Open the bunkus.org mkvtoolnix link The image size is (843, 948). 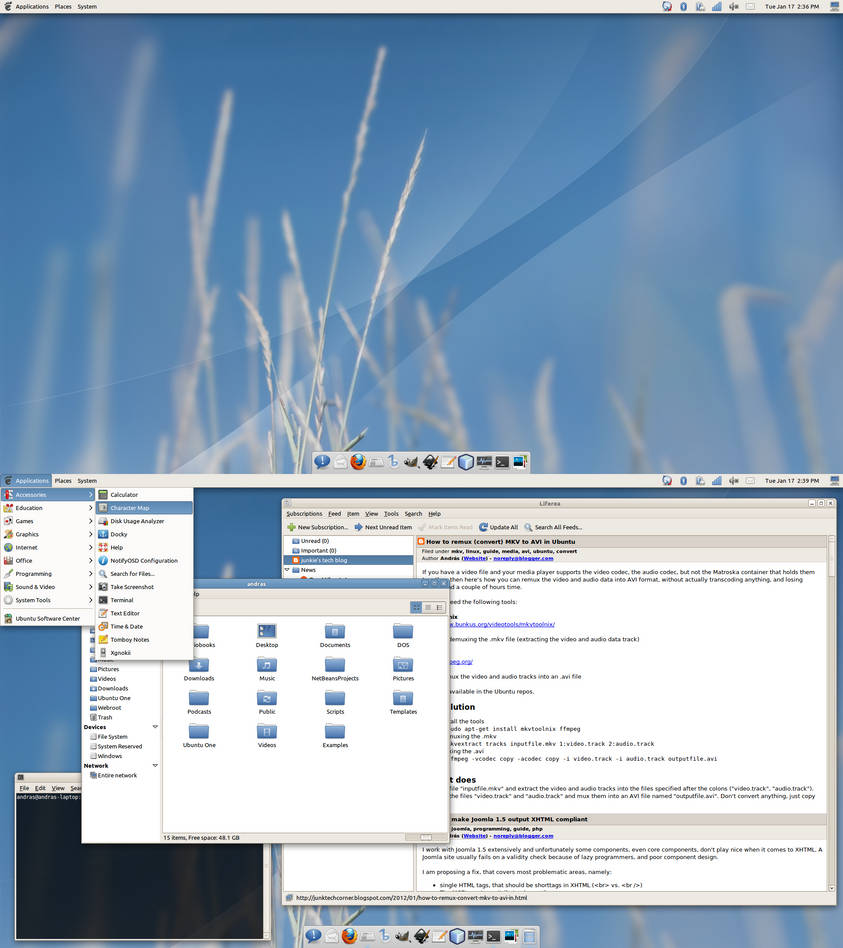click(x=502, y=624)
